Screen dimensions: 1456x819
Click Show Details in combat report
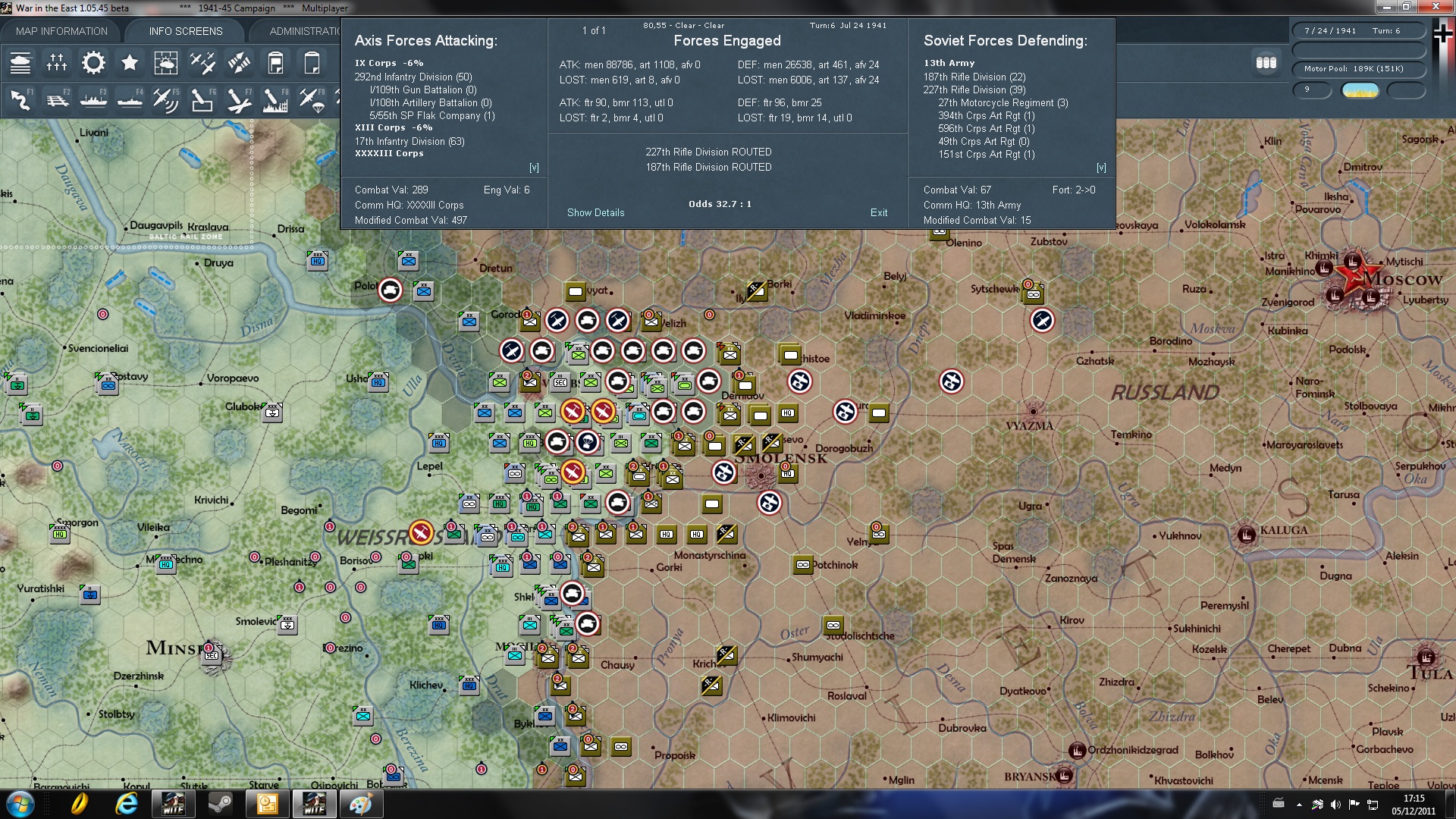pyautogui.click(x=596, y=212)
